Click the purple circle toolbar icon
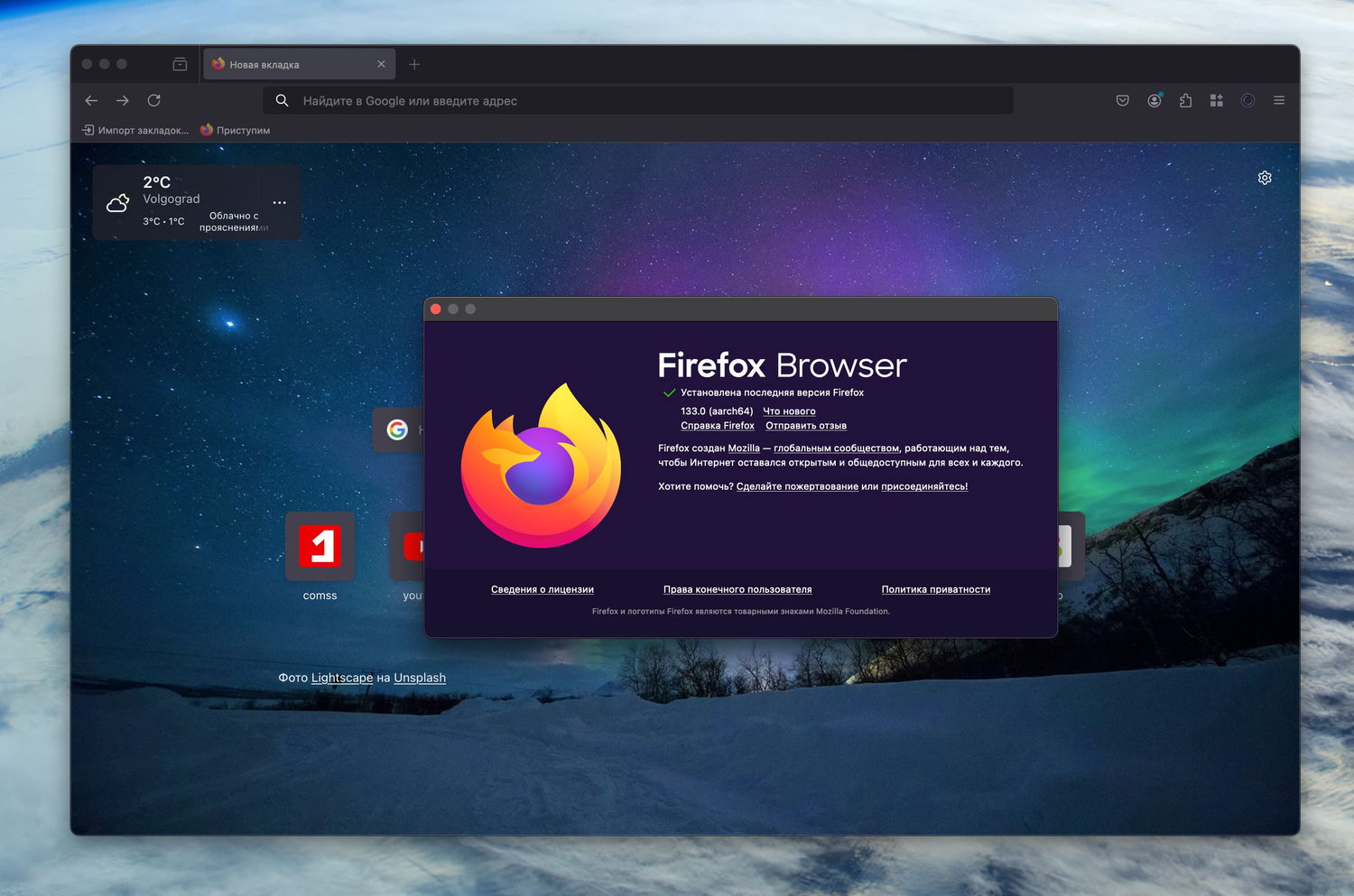The width and height of the screenshot is (1354, 896). coord(1247,100)
